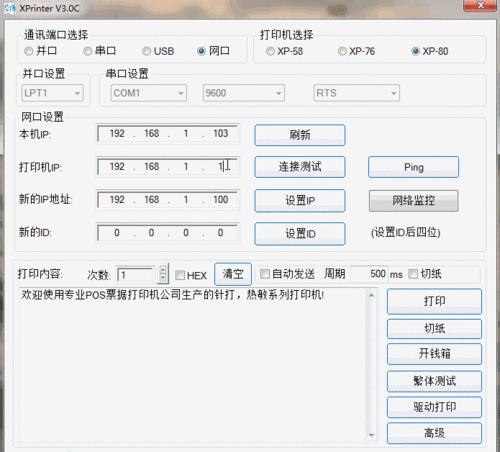
Task: Select the 网口 network port radio button
Action: [201, 51]
